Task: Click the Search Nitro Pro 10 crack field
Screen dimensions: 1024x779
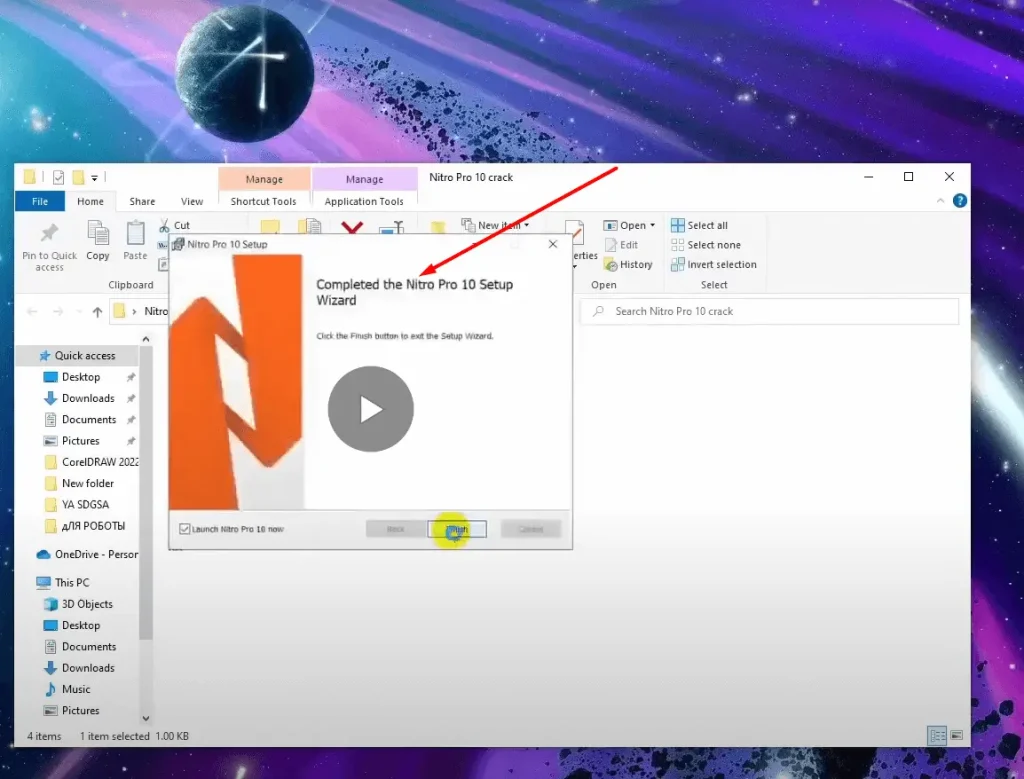Action: click(x=770, y=312)
